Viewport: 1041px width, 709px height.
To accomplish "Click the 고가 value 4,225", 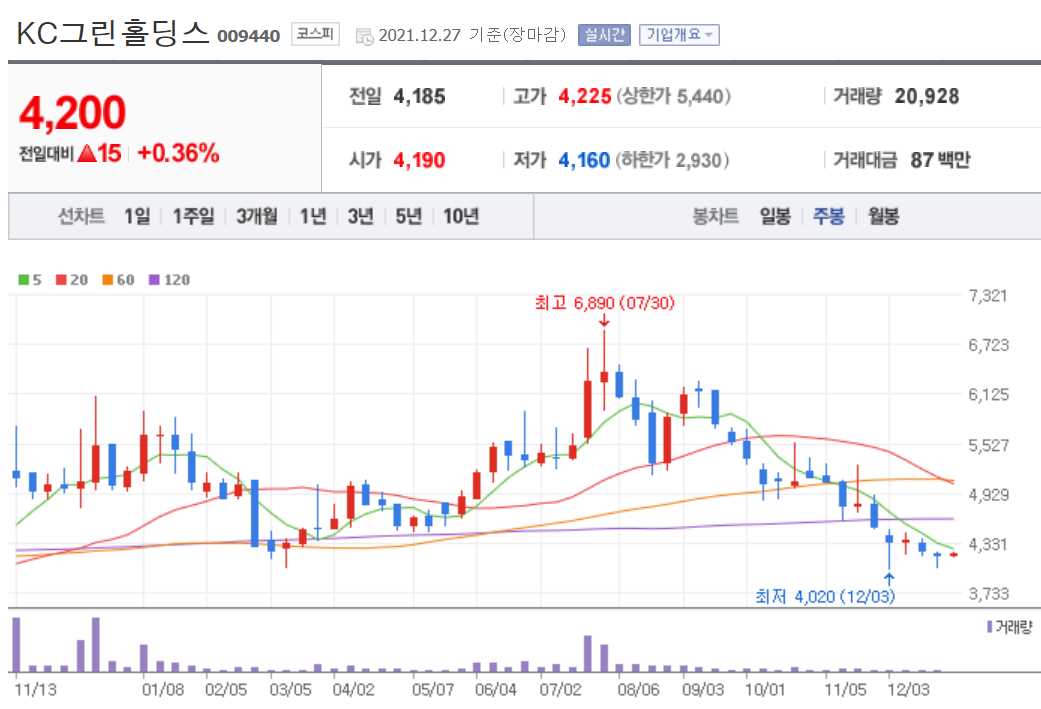I will pos(585,97).
